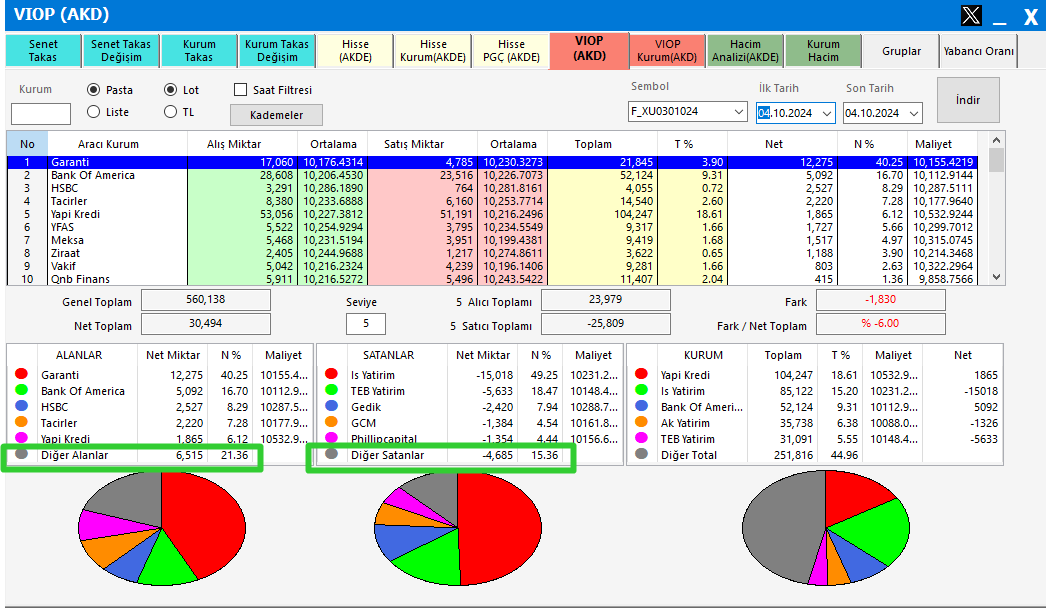Select Diğer Satanlar row
This screenshot has height=608, width=1046.
[x=470, y=455]
